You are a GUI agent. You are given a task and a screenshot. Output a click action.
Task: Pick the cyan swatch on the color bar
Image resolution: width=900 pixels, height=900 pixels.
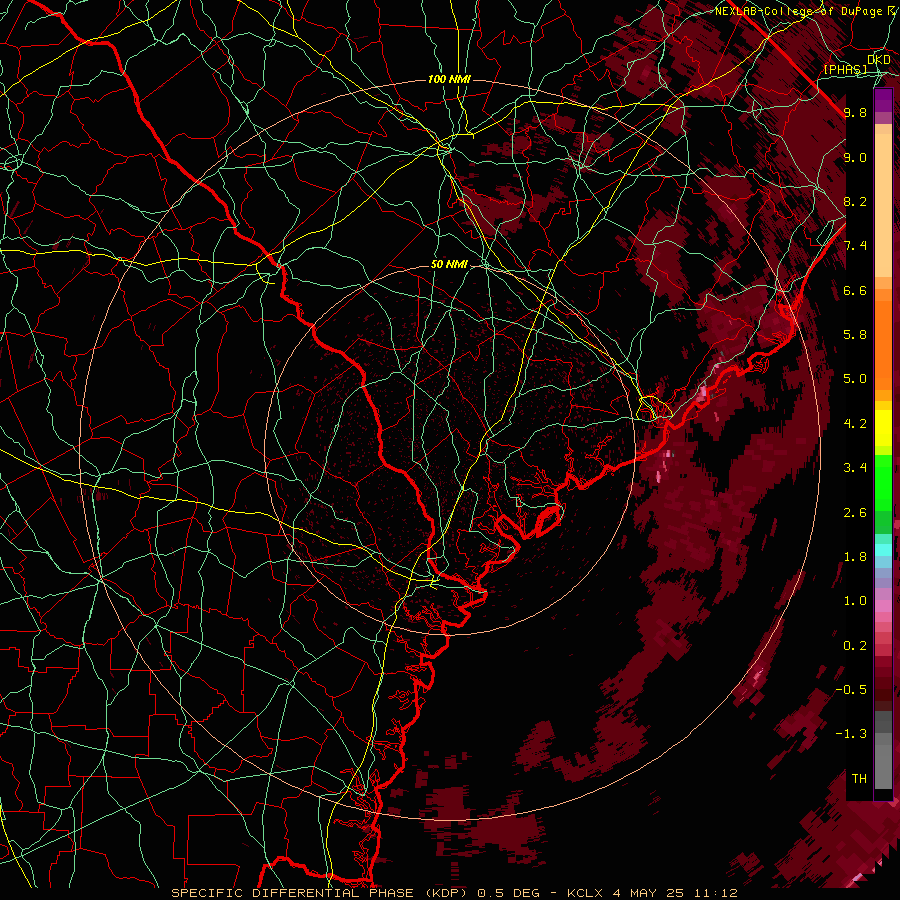pyautogui.click(x=883, y=549)
